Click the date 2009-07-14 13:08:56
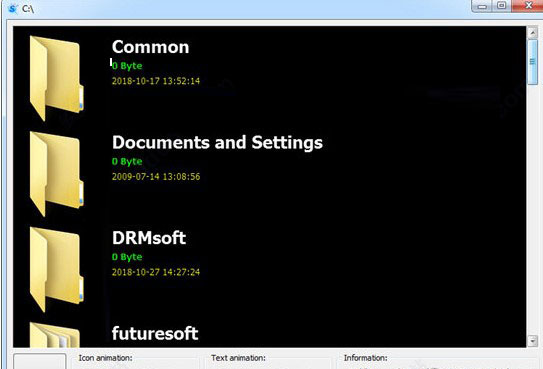The width and height of the screenshot is (543, 369). click(156, 177)
